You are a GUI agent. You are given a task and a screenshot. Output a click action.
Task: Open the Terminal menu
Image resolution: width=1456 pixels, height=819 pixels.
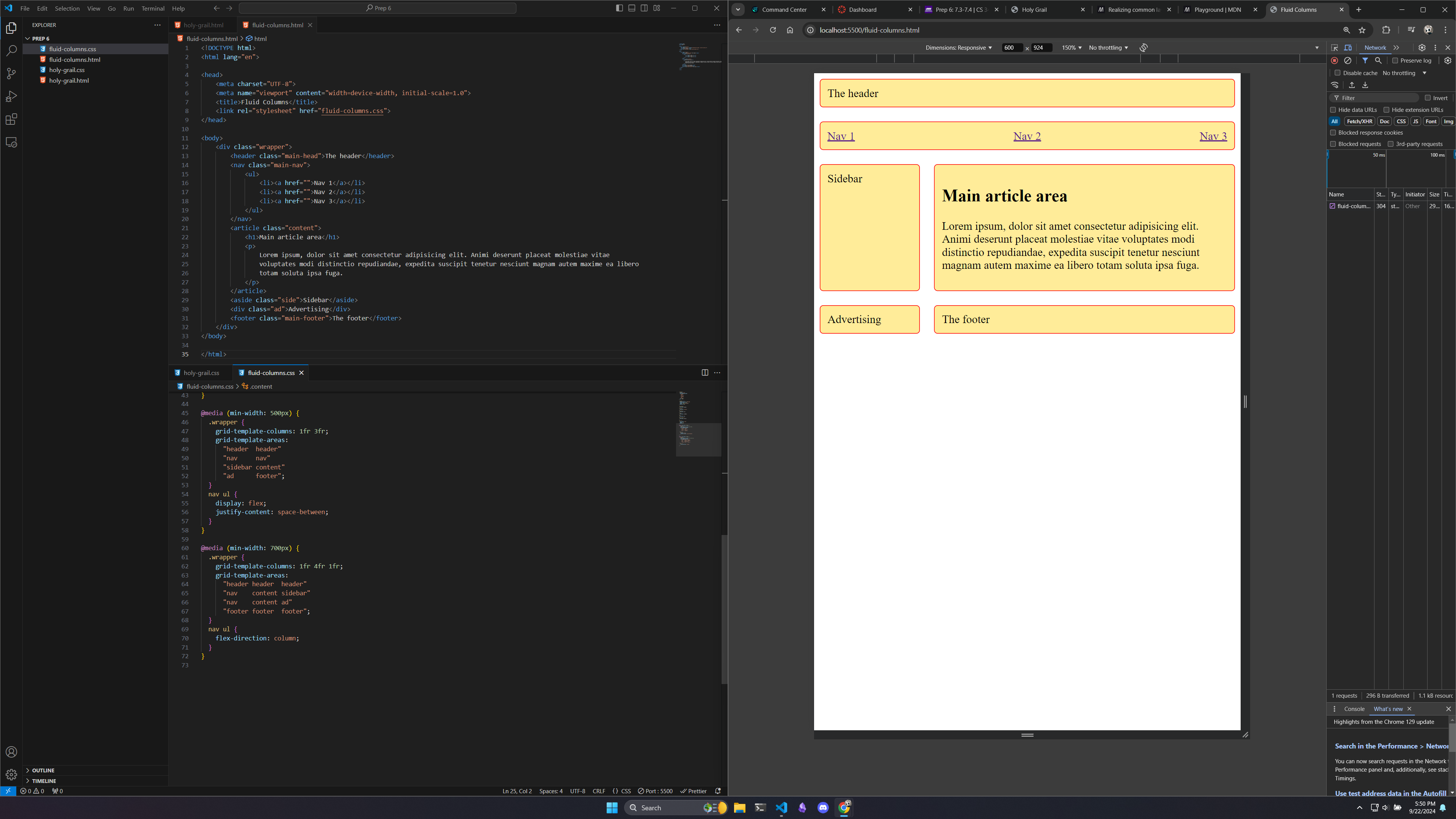[152, 8]
